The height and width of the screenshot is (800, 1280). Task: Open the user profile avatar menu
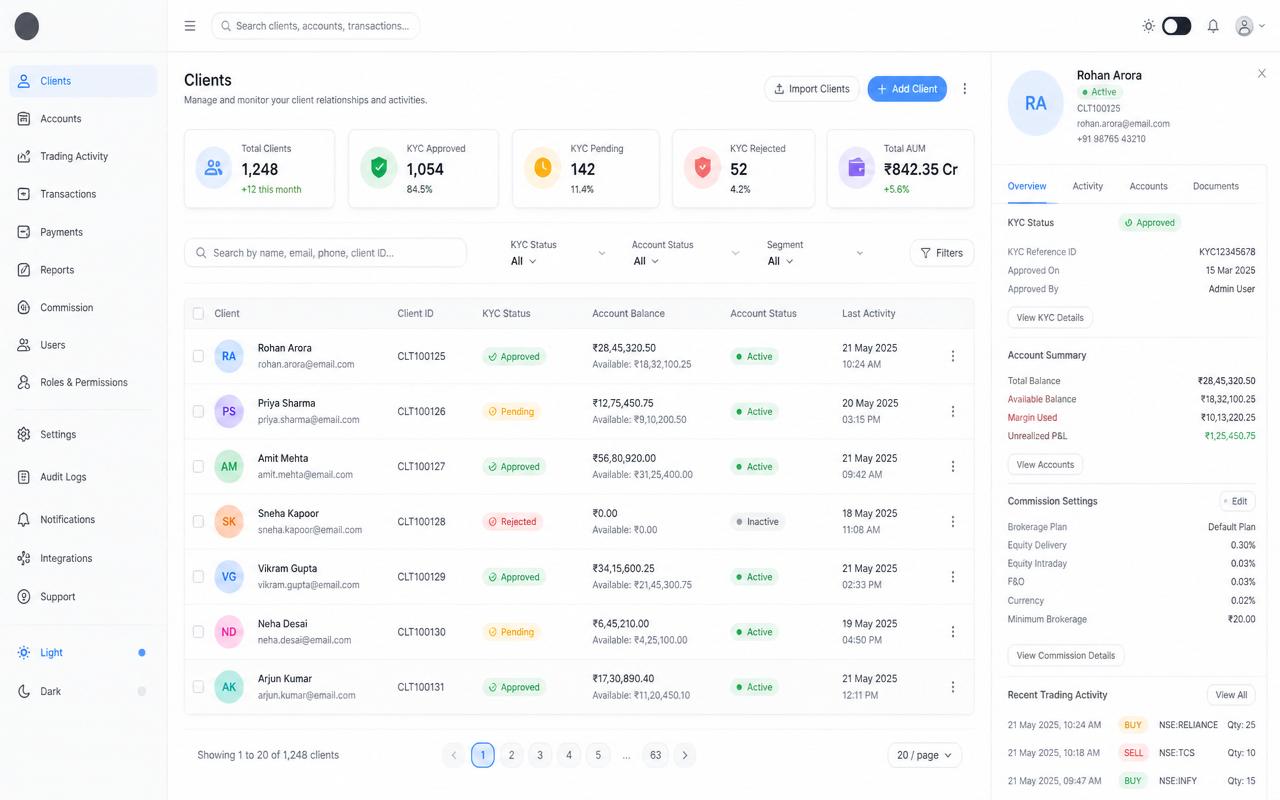pyautogui.click(x=1250, y=26)
